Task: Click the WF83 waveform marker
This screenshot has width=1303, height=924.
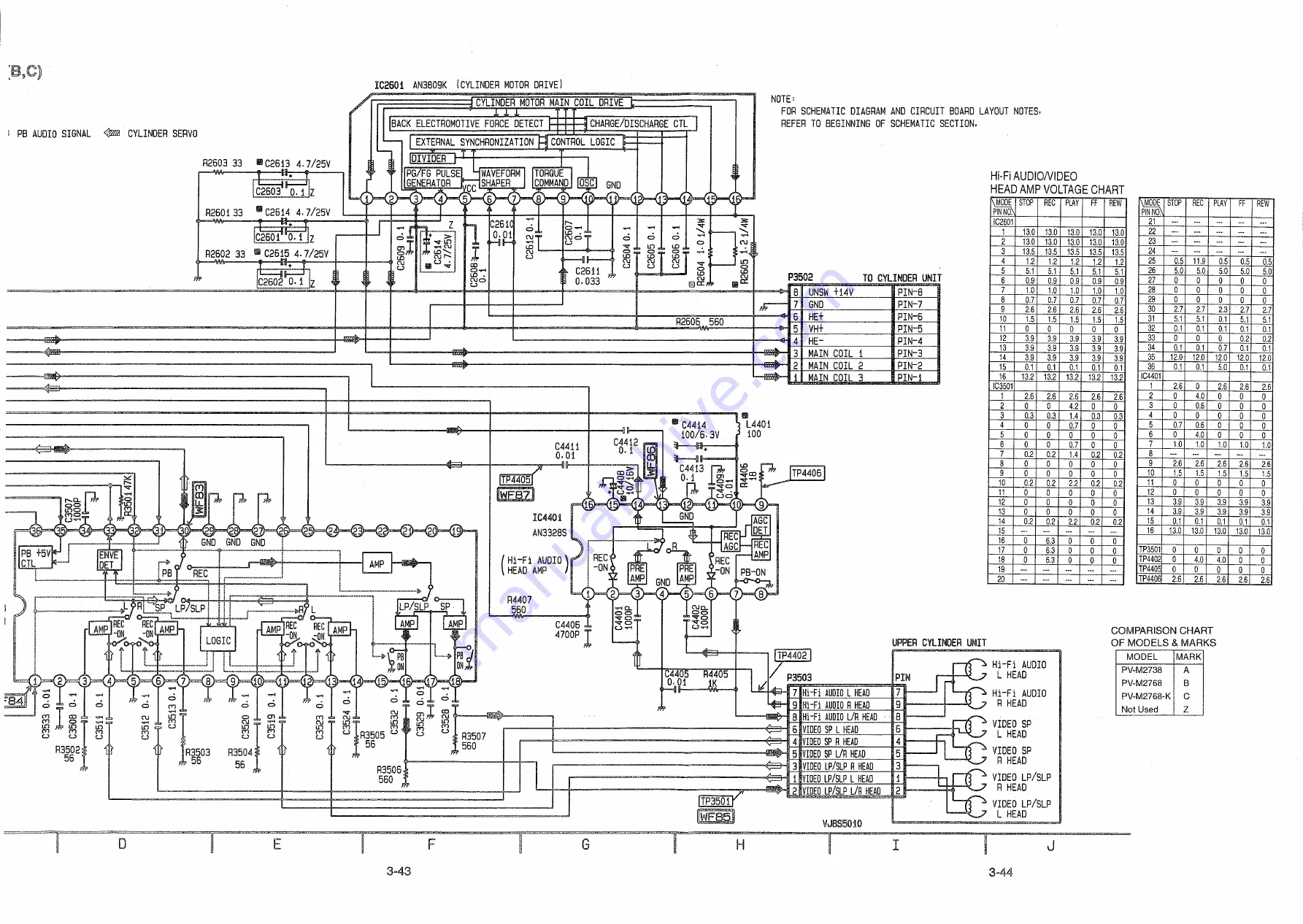Action: coord(199,499)
